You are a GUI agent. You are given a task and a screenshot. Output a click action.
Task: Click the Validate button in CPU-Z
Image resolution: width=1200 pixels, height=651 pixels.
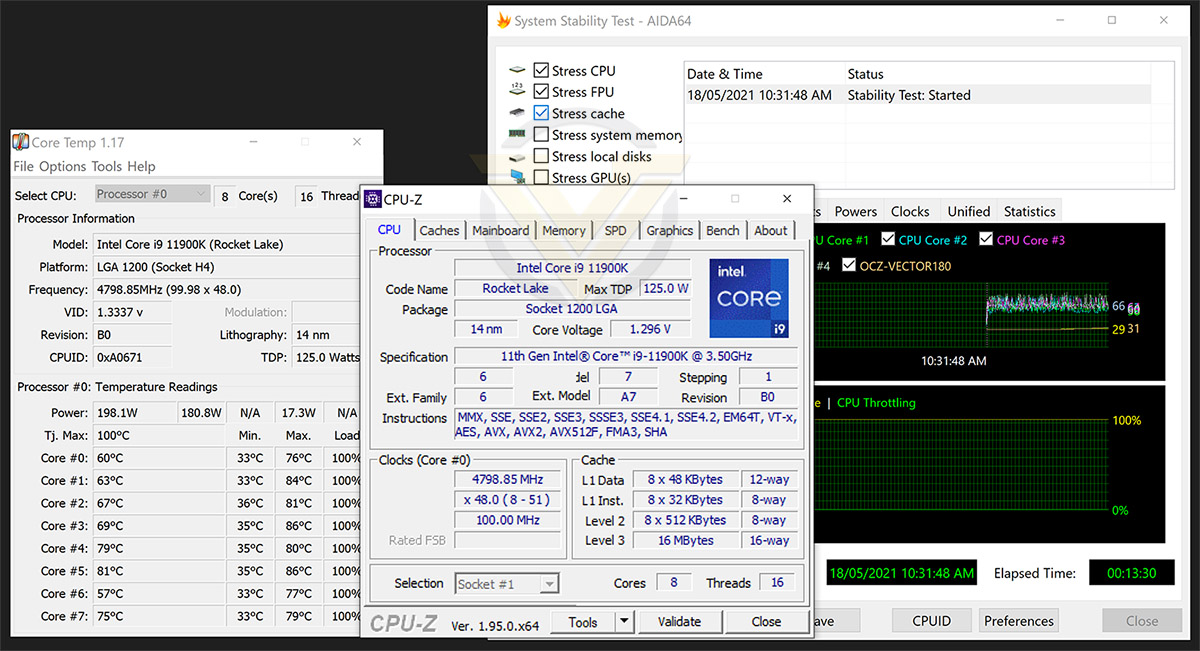coord(680,621)
